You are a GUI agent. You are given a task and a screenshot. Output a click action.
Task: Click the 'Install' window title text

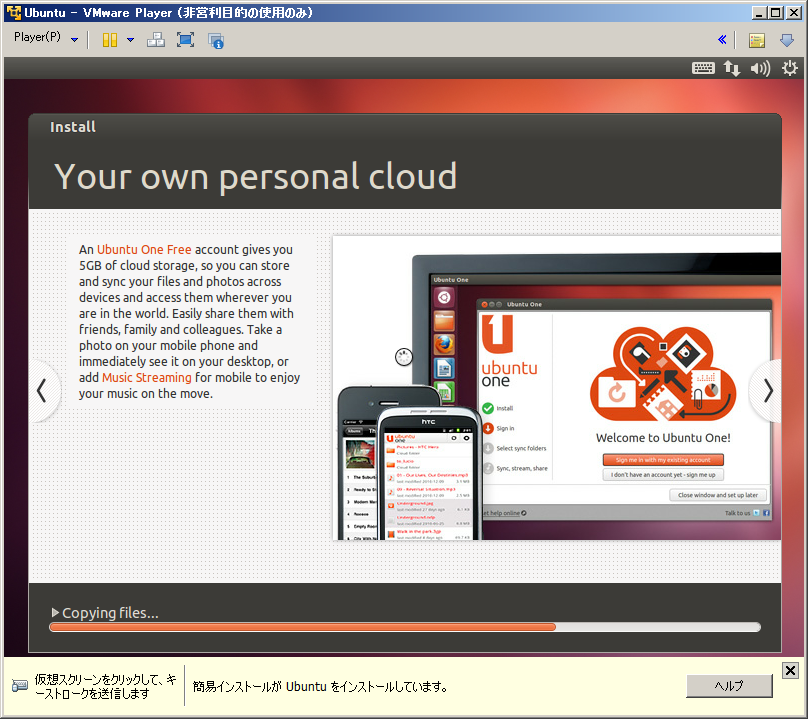[x=73, y=127]
